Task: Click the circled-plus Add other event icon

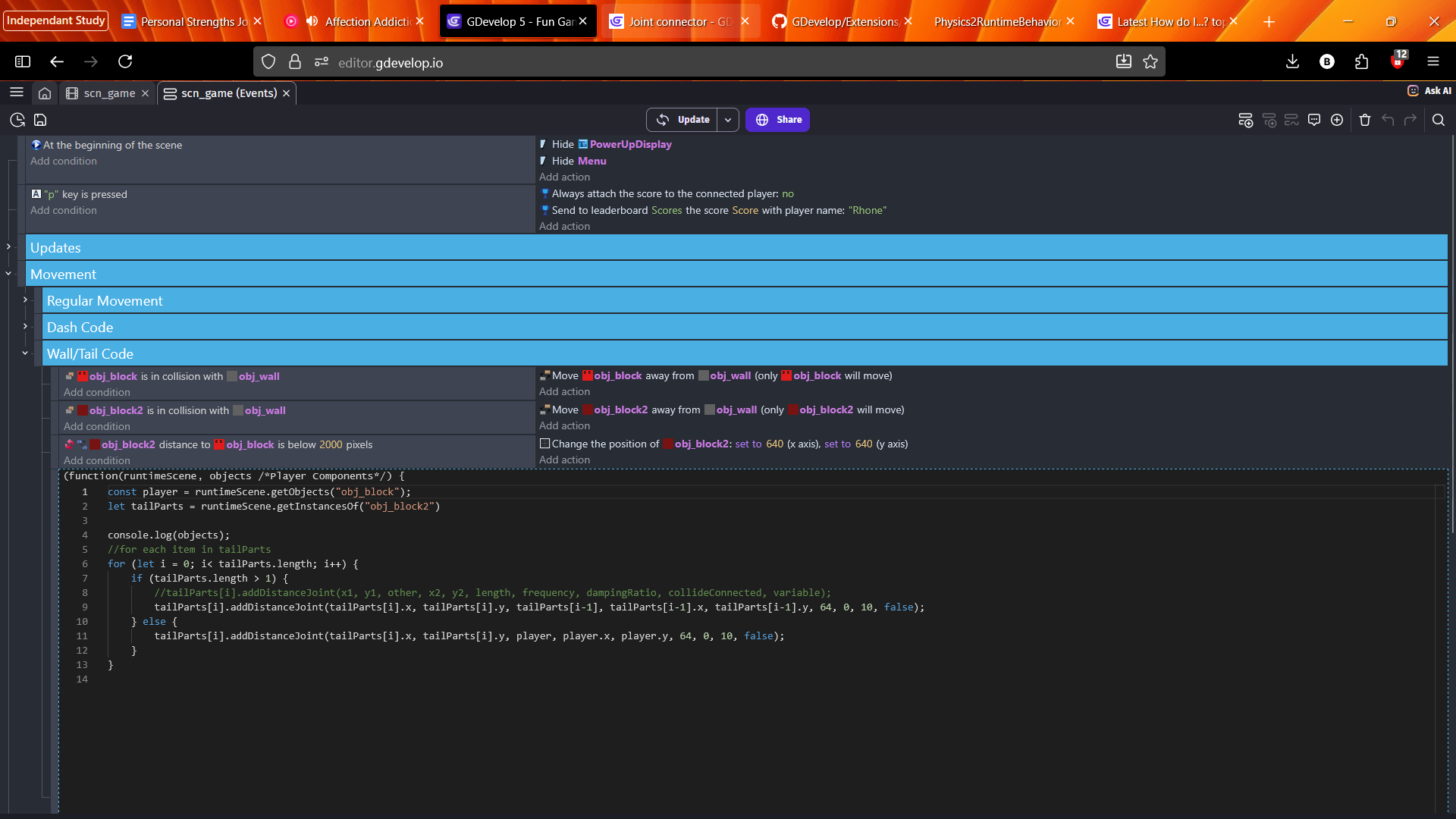Action: pyautogui.click(x=1337, y=120)
